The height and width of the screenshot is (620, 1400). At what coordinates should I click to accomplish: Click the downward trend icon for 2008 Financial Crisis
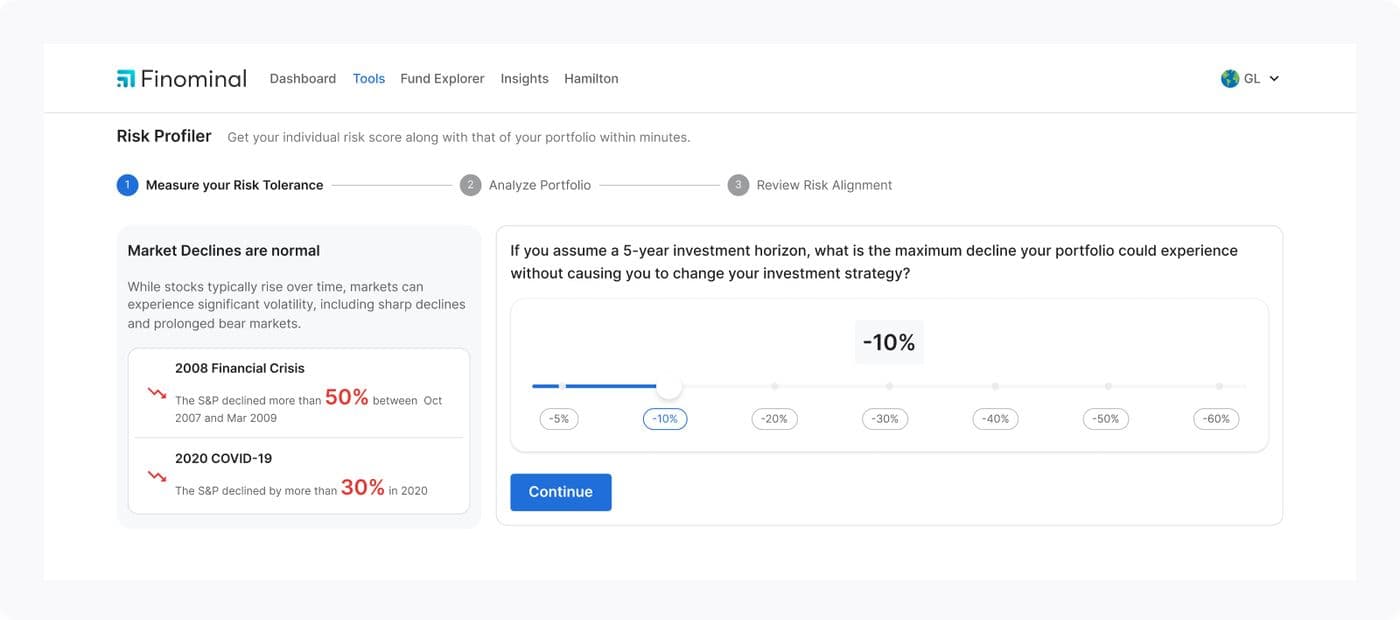point(157,393)
